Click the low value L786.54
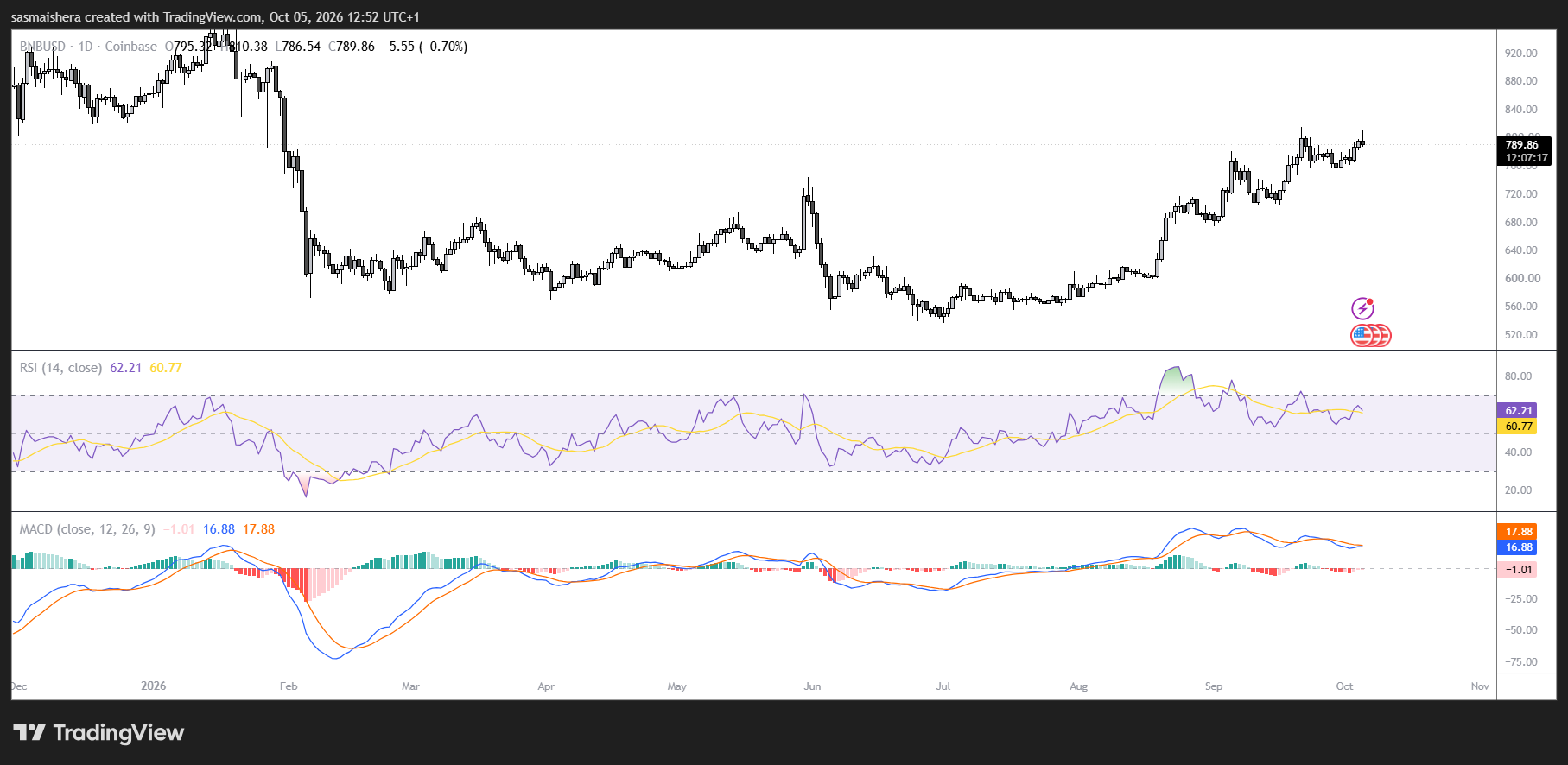1568x765 pixels. tap(298, 47)
